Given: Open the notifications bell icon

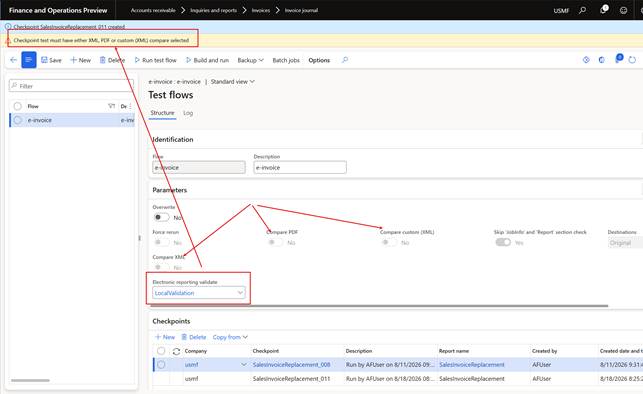Looking at the screenshot, I should click(x=603, y=10).
